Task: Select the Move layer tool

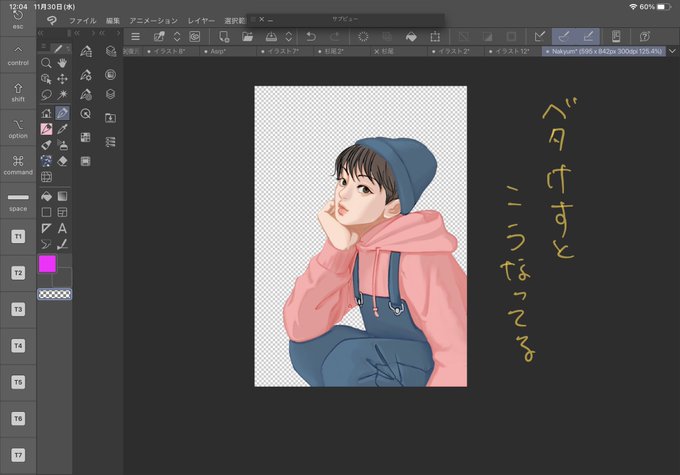Action: 62,79
